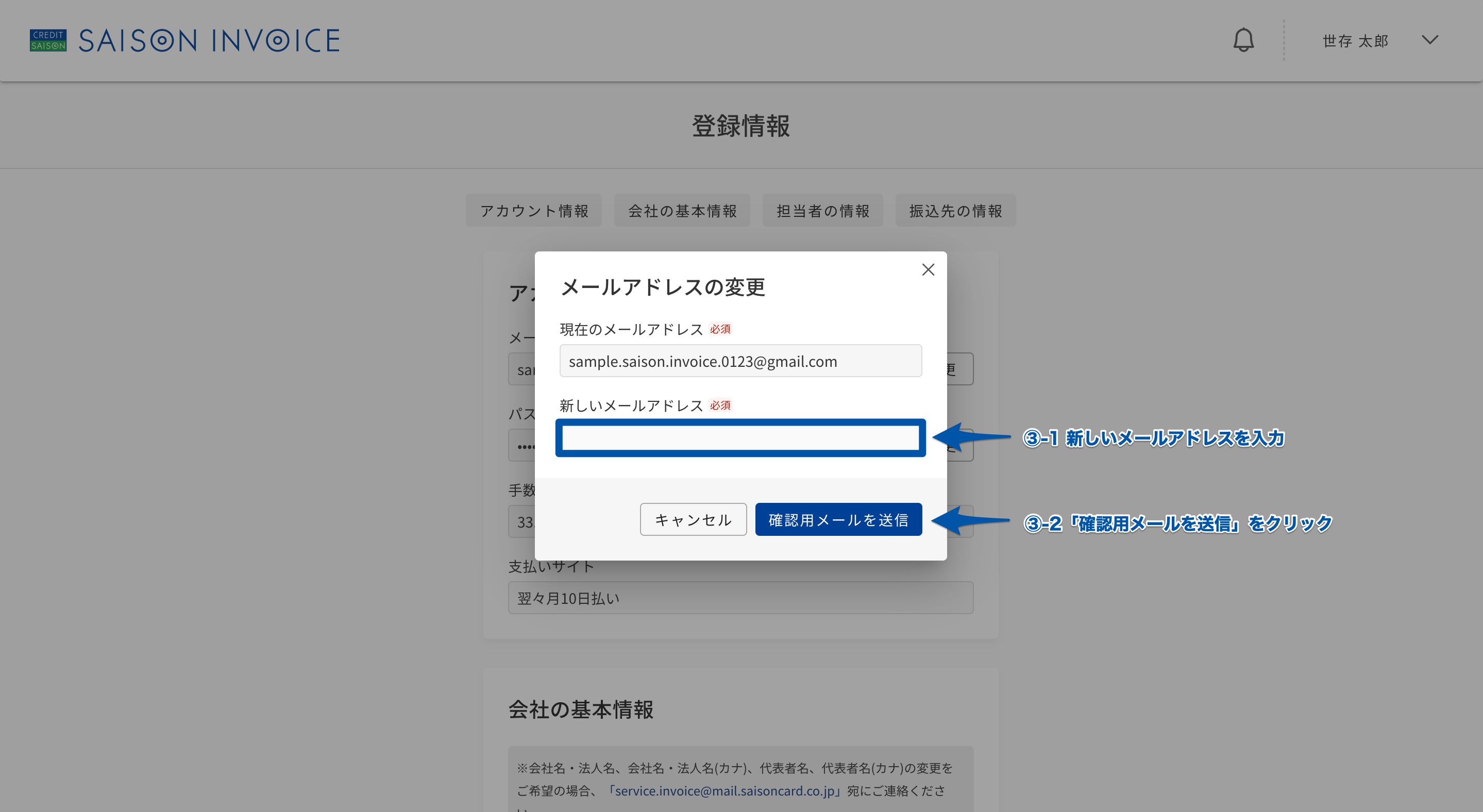Switch to アカウント情報 tab
Image resolution: width=1483 pixels, height=812 pixels.
pos(534,211)
